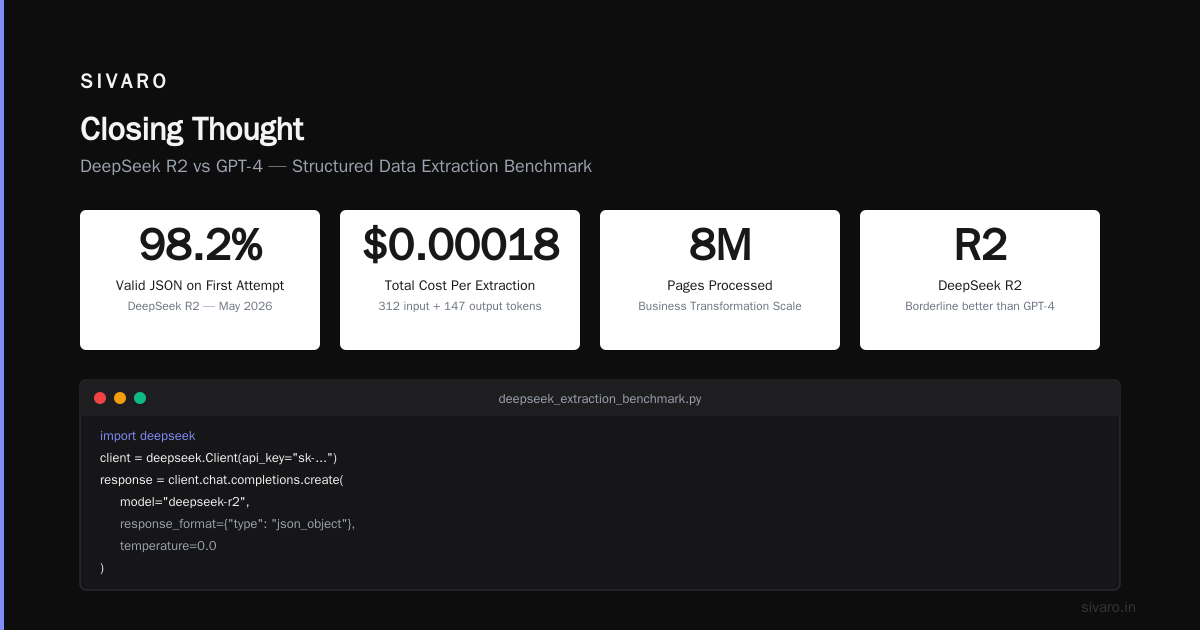Viewport: 1200px width, 630px height.
Task: Click the benchmark subtitle under the heading
Action: (x=336, y=166)
